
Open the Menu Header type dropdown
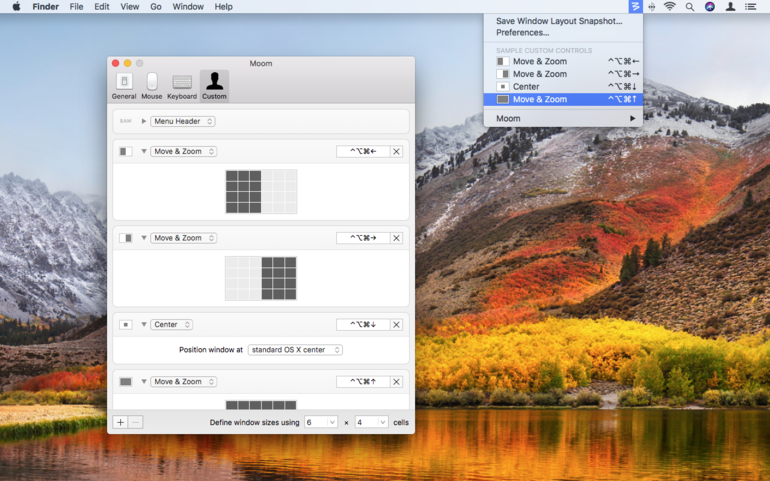183,121
